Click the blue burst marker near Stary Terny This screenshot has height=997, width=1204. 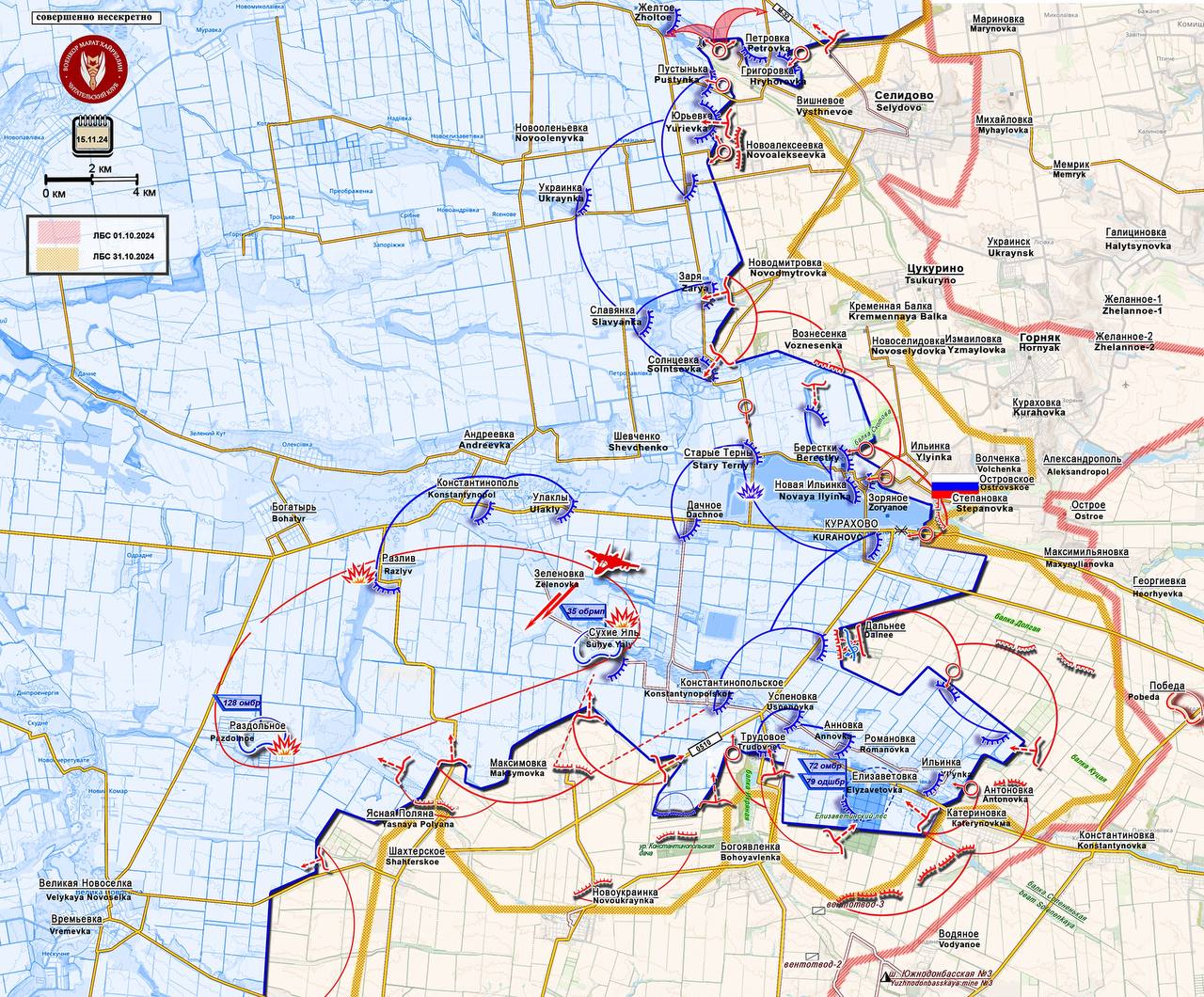click(750, 491)
